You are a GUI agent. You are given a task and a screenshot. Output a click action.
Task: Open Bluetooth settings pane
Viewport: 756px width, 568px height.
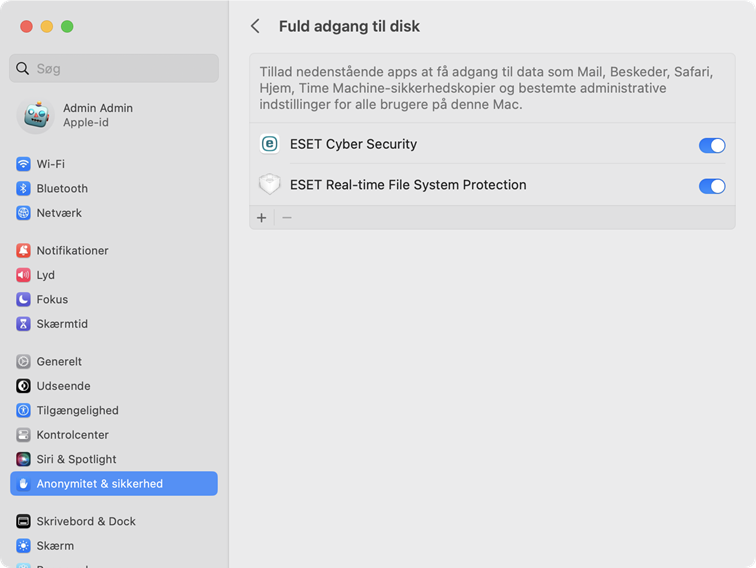point(114,189)
